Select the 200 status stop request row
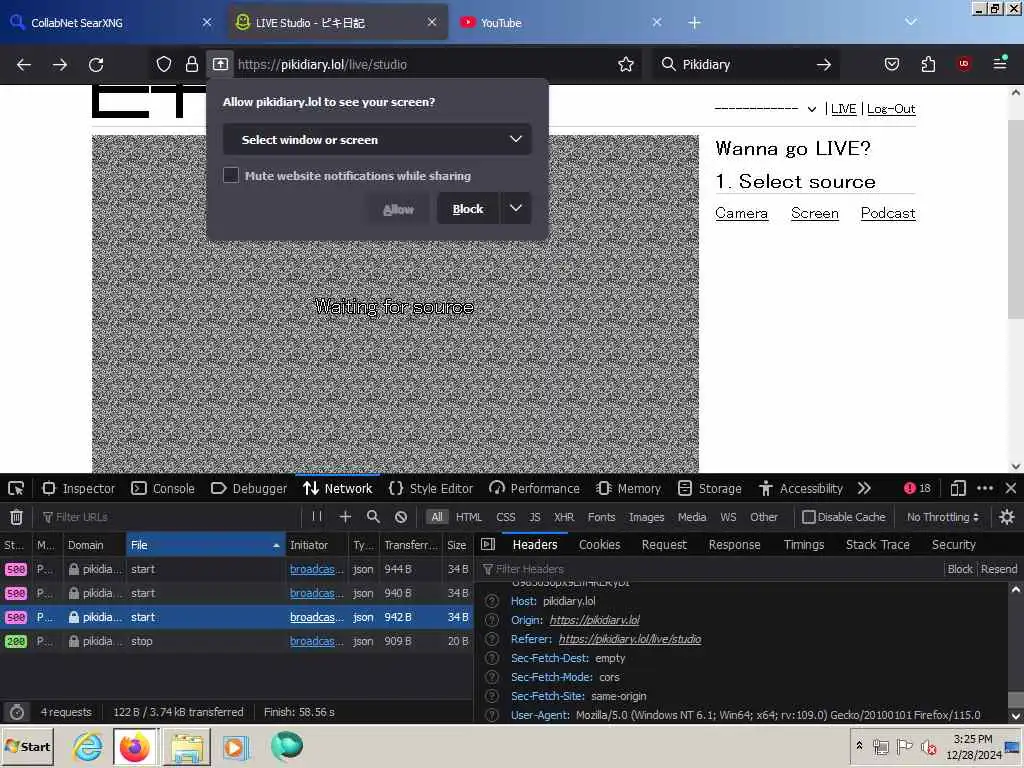 click(236, 641)
